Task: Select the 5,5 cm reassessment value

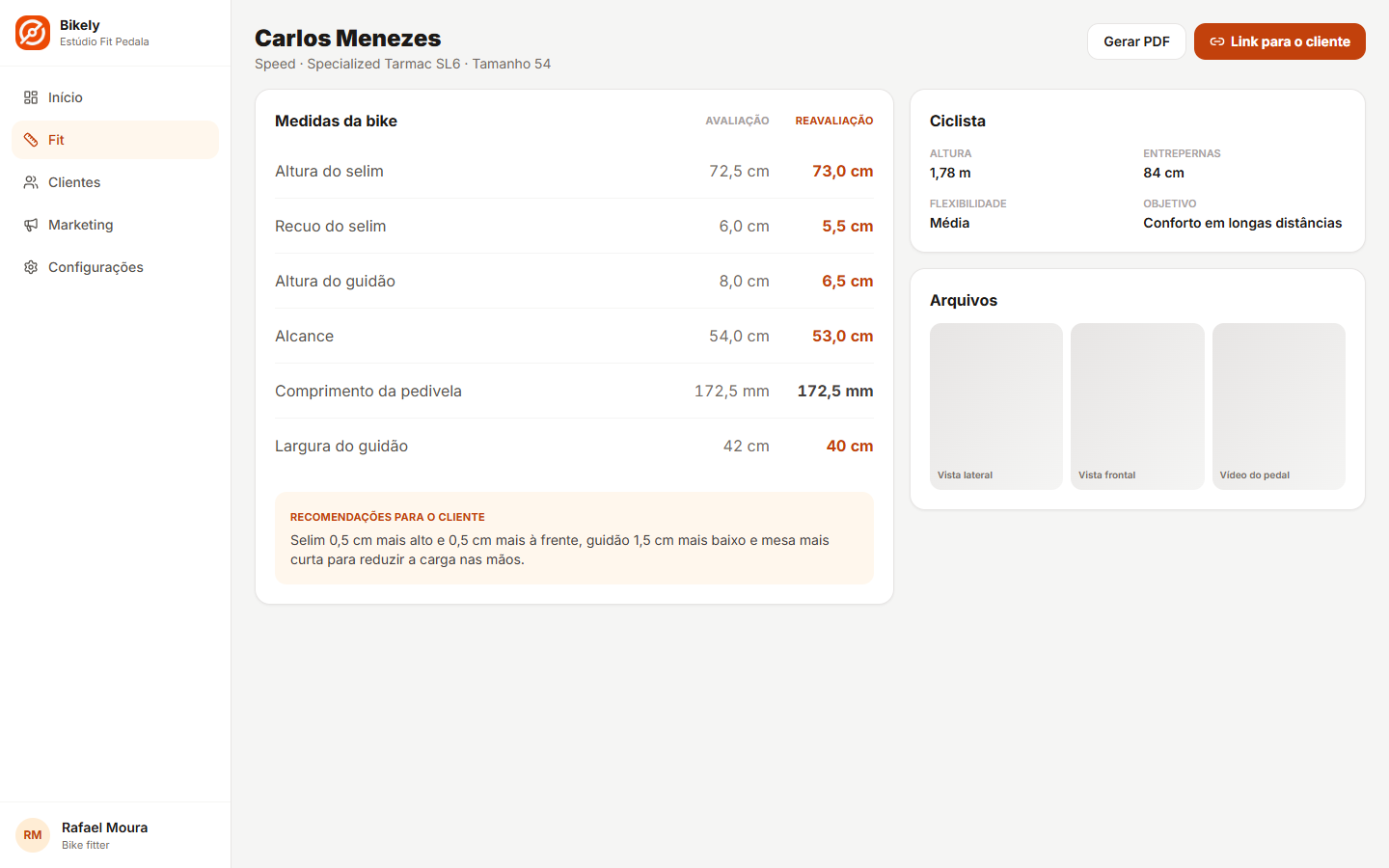Action: pyautogui.click(x=848, y=226)
